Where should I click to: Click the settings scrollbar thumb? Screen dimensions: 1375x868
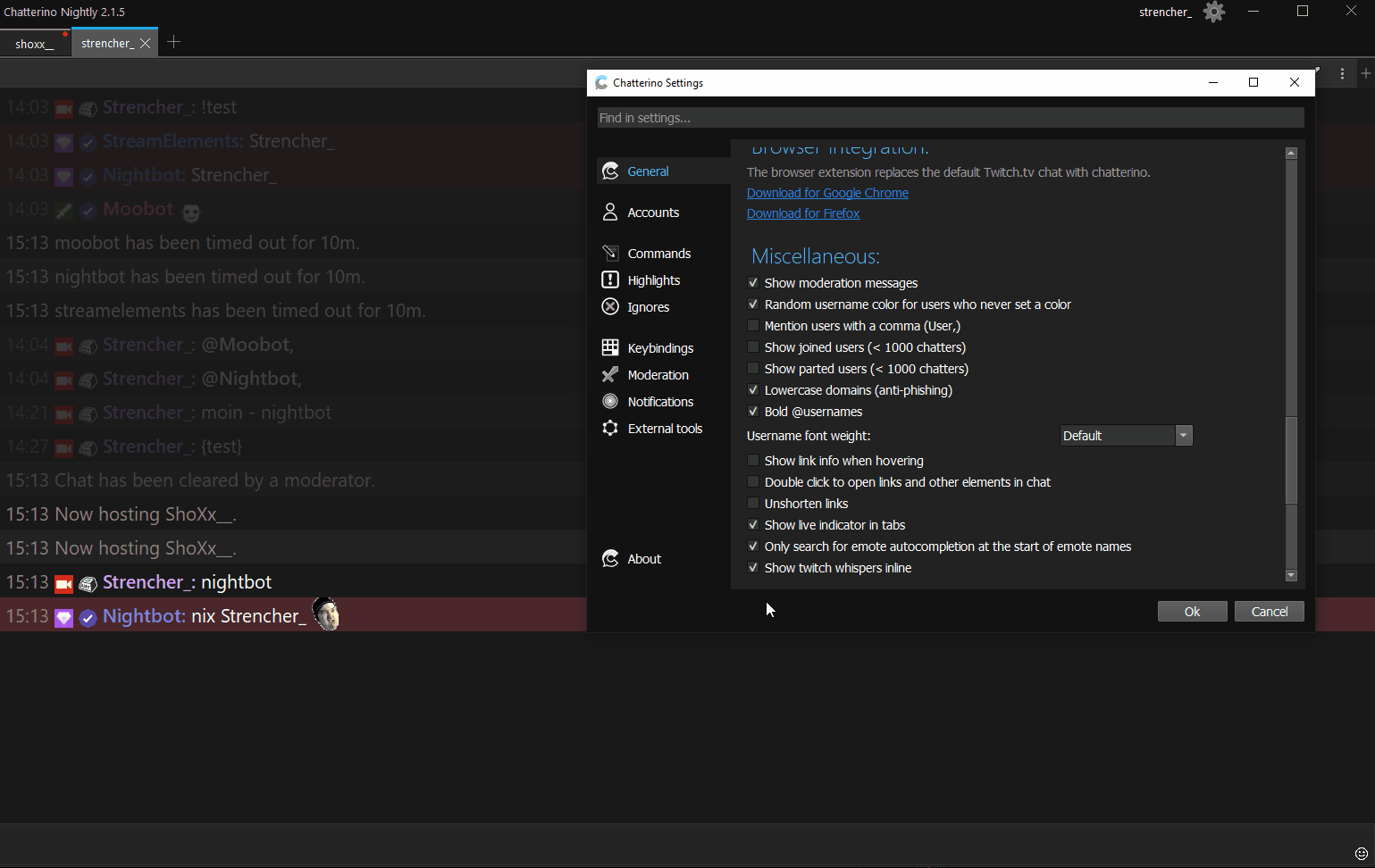click(x=1291, y=459)
